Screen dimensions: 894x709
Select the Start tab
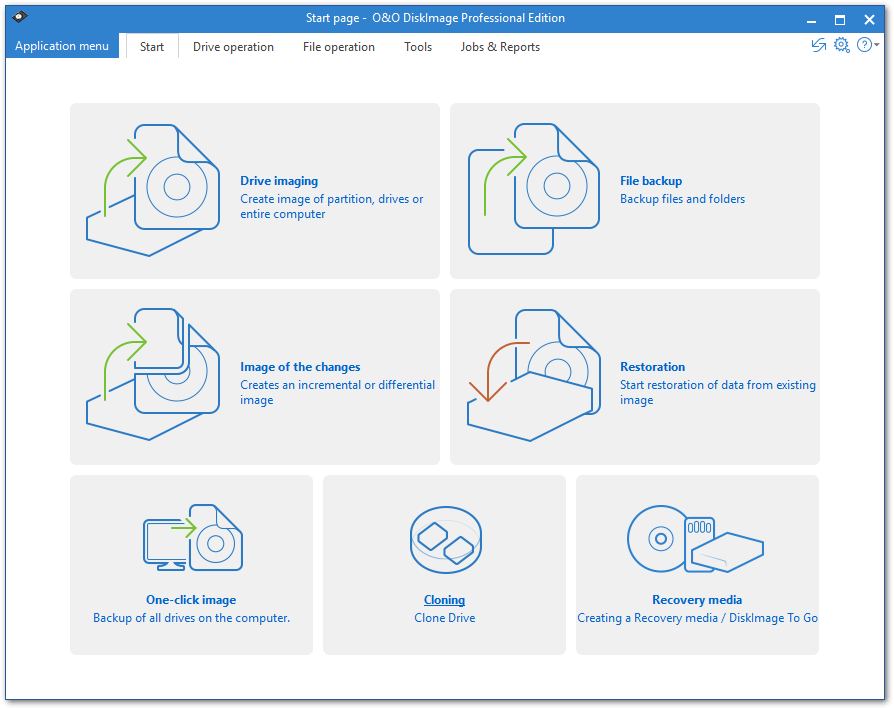coord(151,46)
